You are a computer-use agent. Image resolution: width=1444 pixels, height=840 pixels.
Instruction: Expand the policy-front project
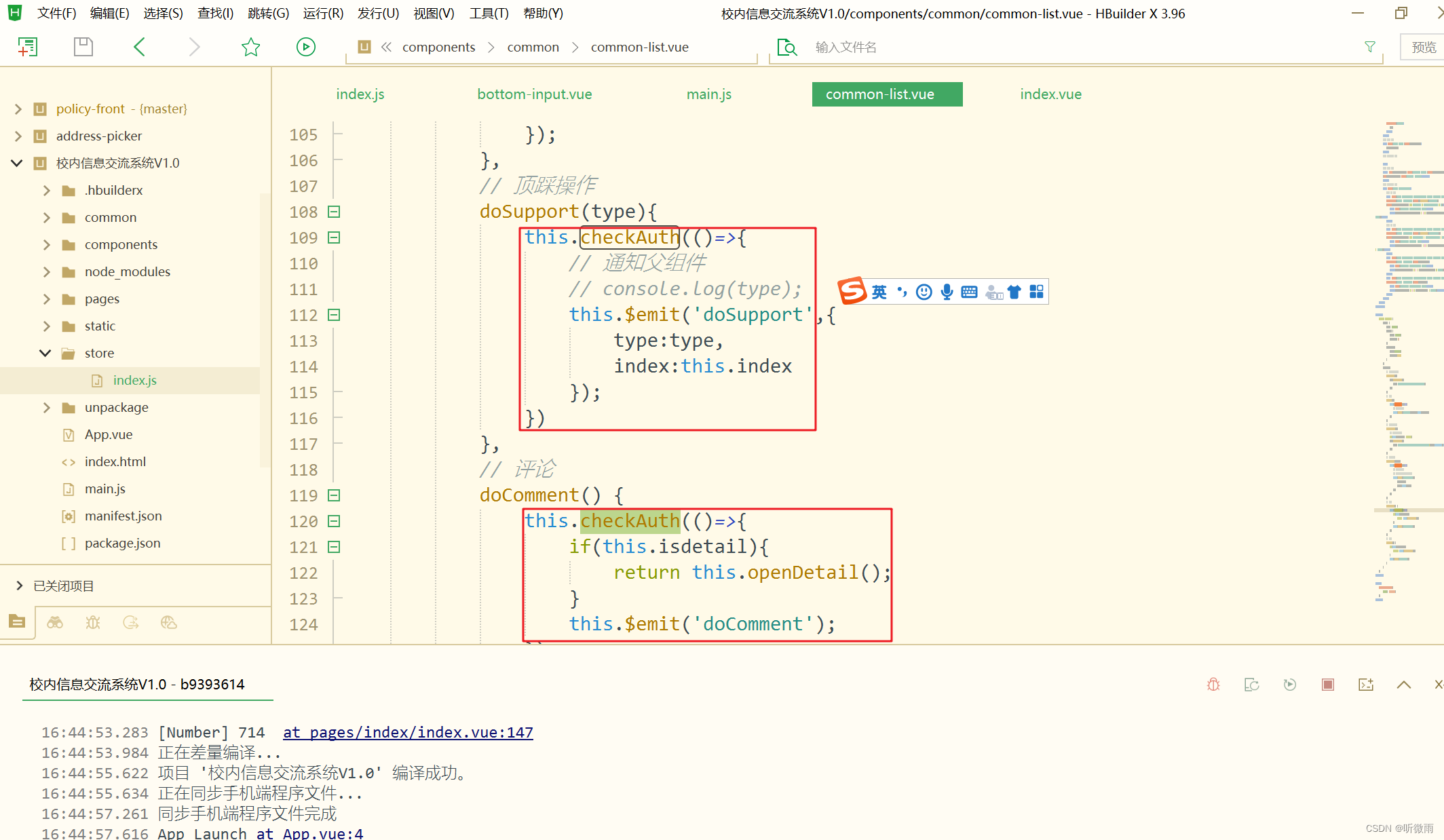point(18,109)
